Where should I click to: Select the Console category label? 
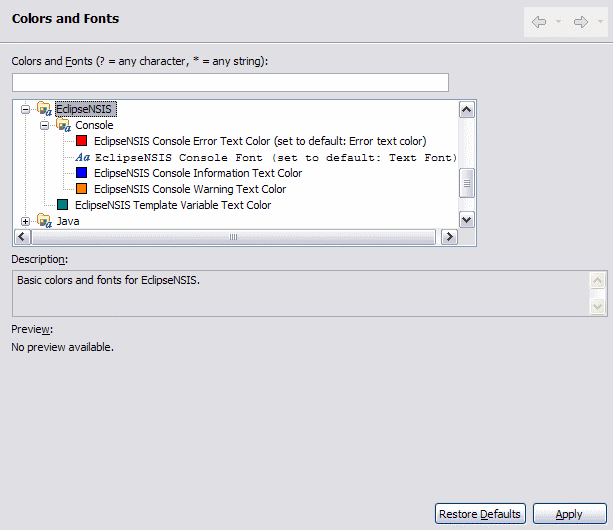(x=94, y=125)
